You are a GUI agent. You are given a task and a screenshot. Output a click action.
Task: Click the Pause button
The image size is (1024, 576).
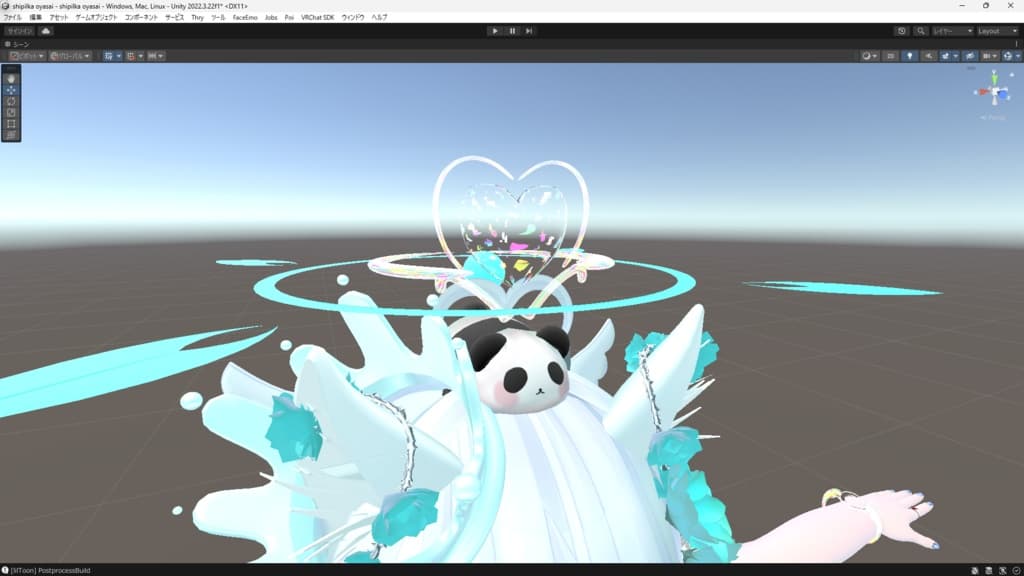[512, 31]
